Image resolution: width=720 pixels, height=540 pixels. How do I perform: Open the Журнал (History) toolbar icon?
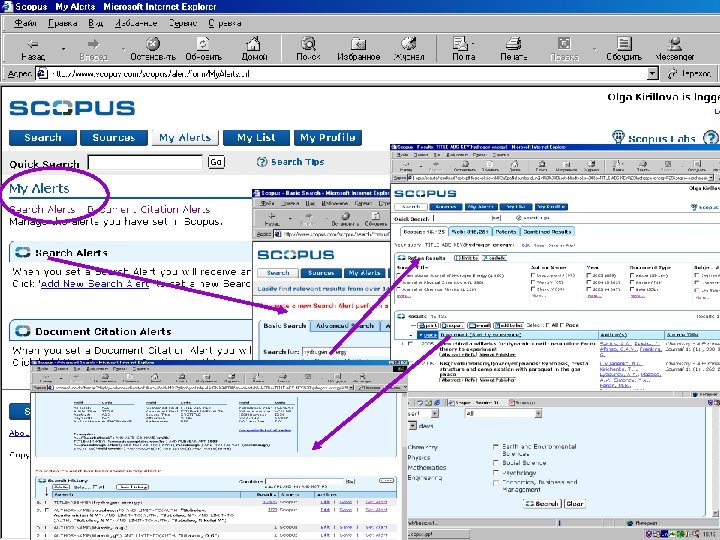coord(408,44)
